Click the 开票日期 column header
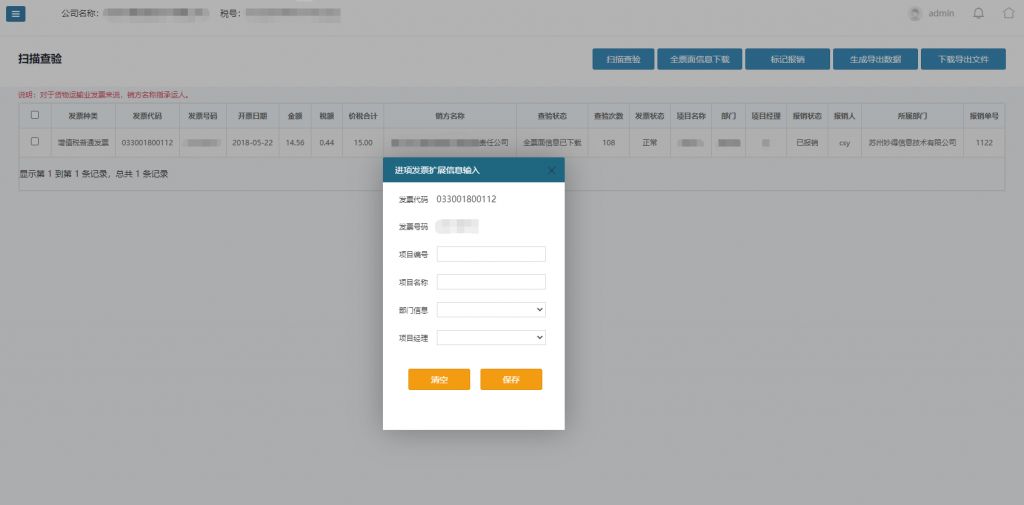 coord(252,116)
